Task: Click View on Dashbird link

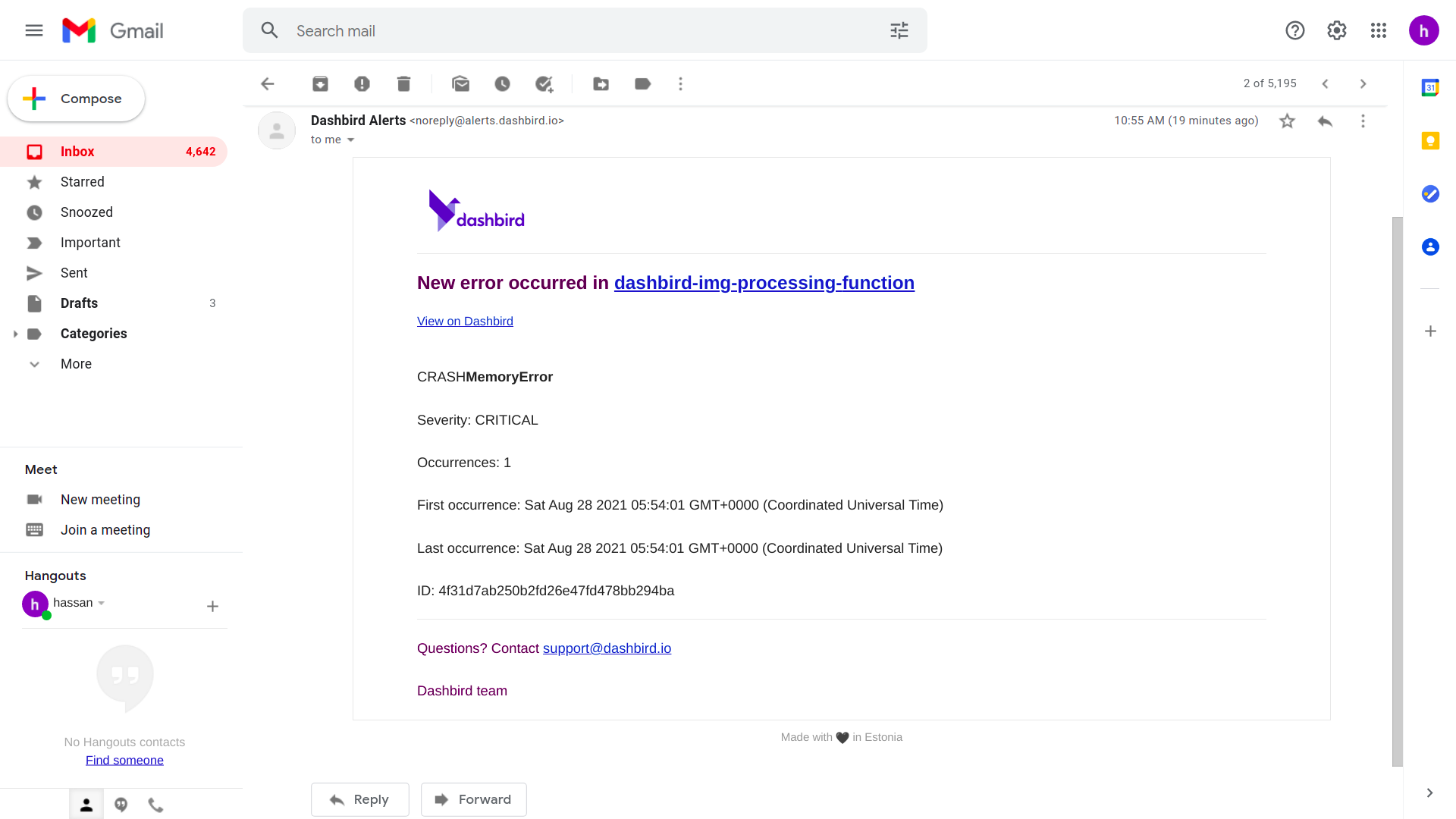Action: pyautogui.click(x=465, y=322)
